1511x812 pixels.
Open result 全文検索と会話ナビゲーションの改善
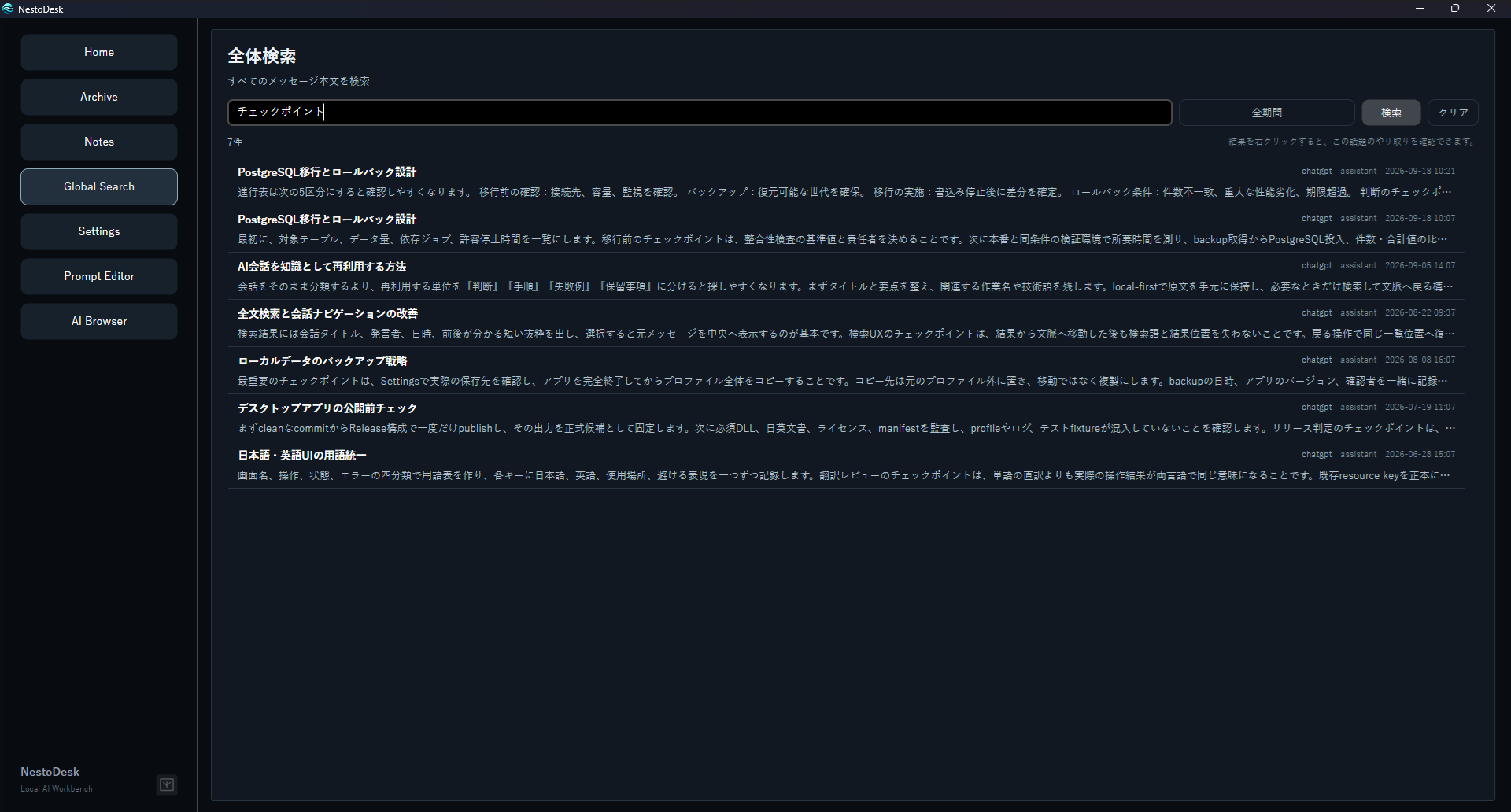pyautogui.click(x=846, y=323)
